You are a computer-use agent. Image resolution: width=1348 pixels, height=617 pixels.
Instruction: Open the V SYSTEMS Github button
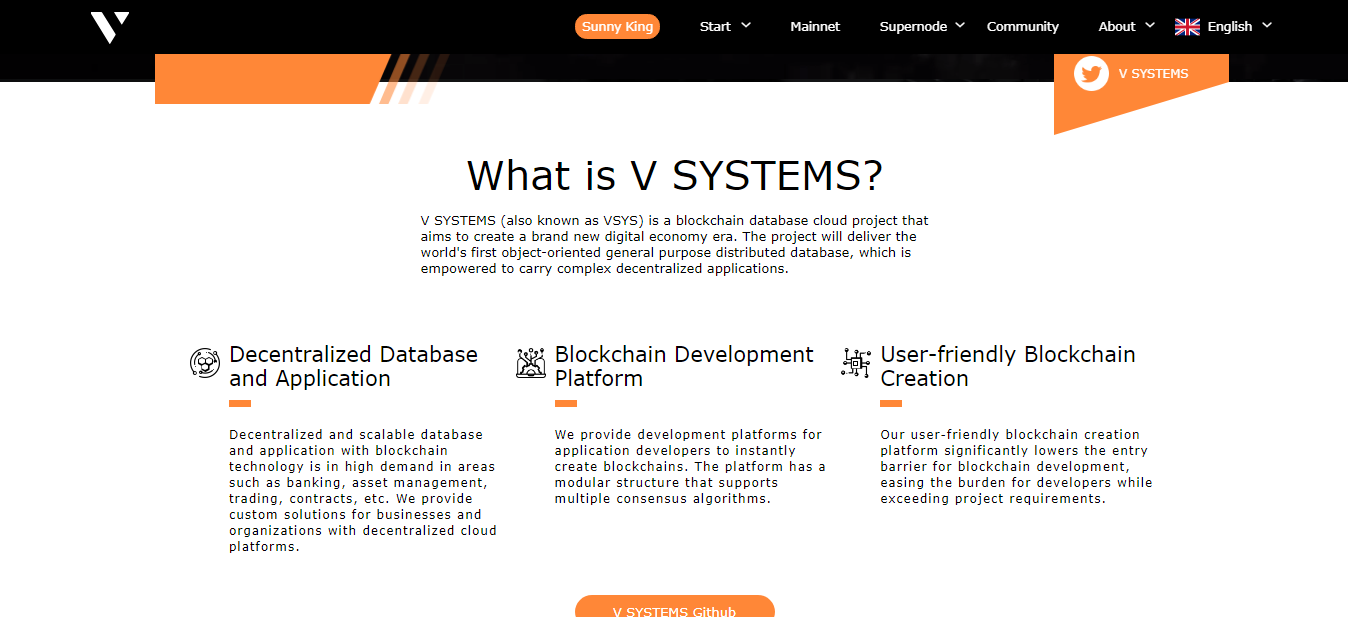(x=675, y=606)
